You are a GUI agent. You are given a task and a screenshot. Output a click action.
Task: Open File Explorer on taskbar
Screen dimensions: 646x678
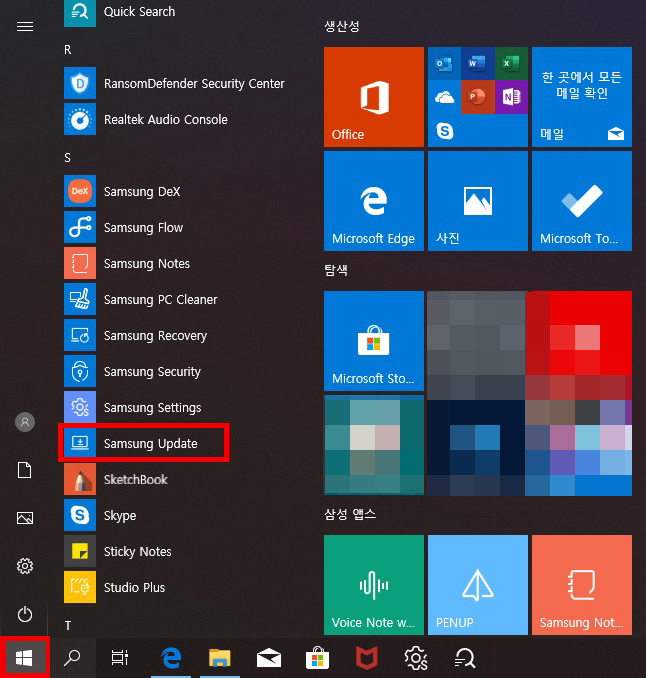click(220, 658)
